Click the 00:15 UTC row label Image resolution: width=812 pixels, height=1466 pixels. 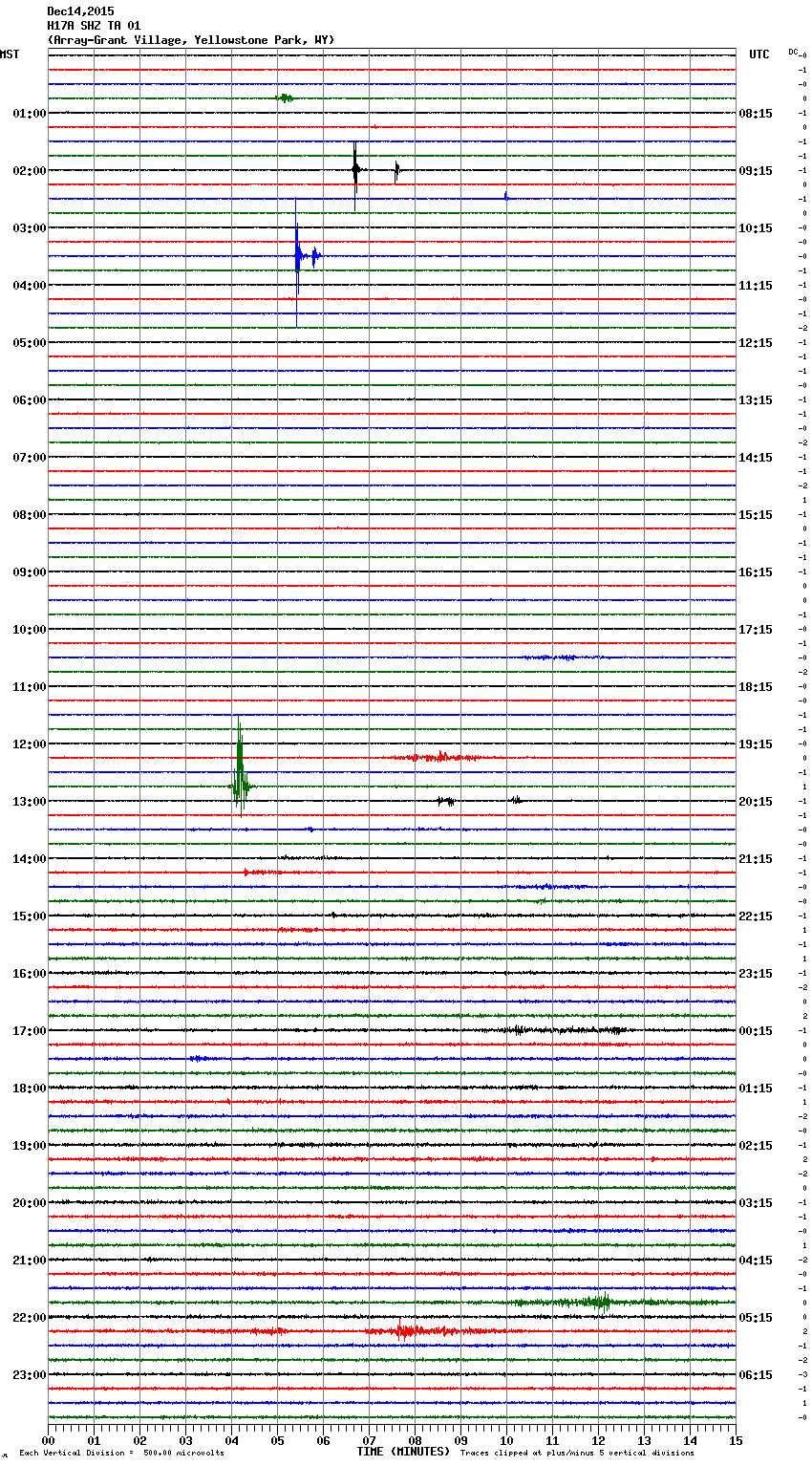(756, 1031)
